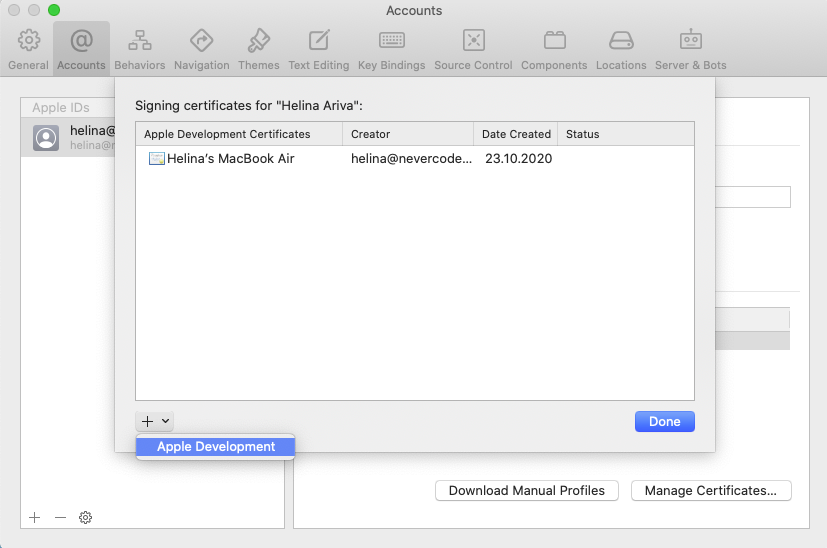Image resolution: width=827 pixels, height=548 pixels.
Task: Select the Accounts preferences tab
Action: pyautogui.click(x=81, y=50)
